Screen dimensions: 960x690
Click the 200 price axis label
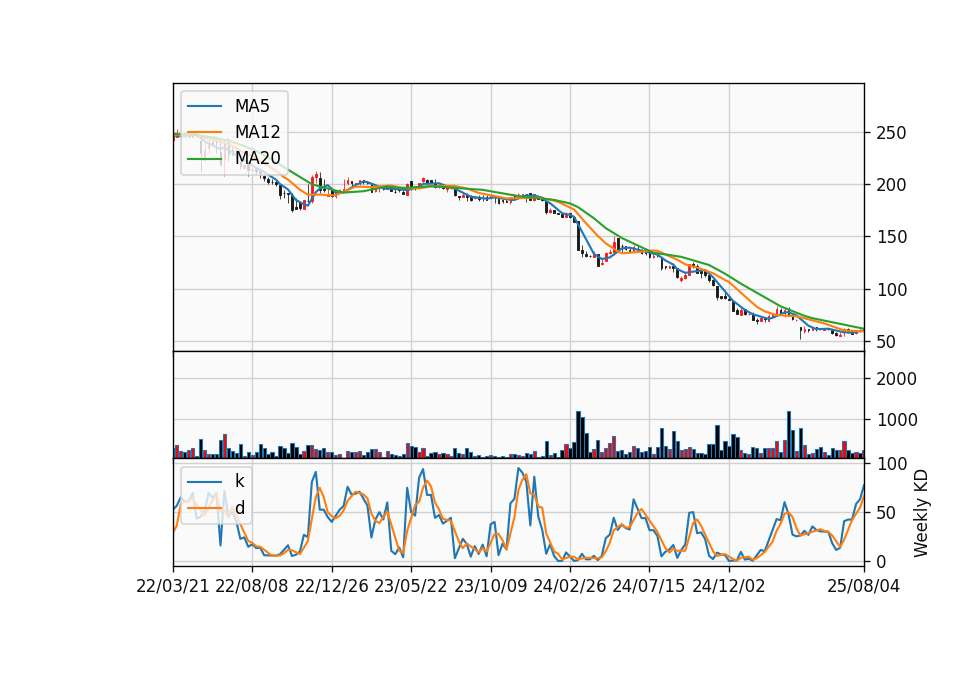(x=891, y=185)
